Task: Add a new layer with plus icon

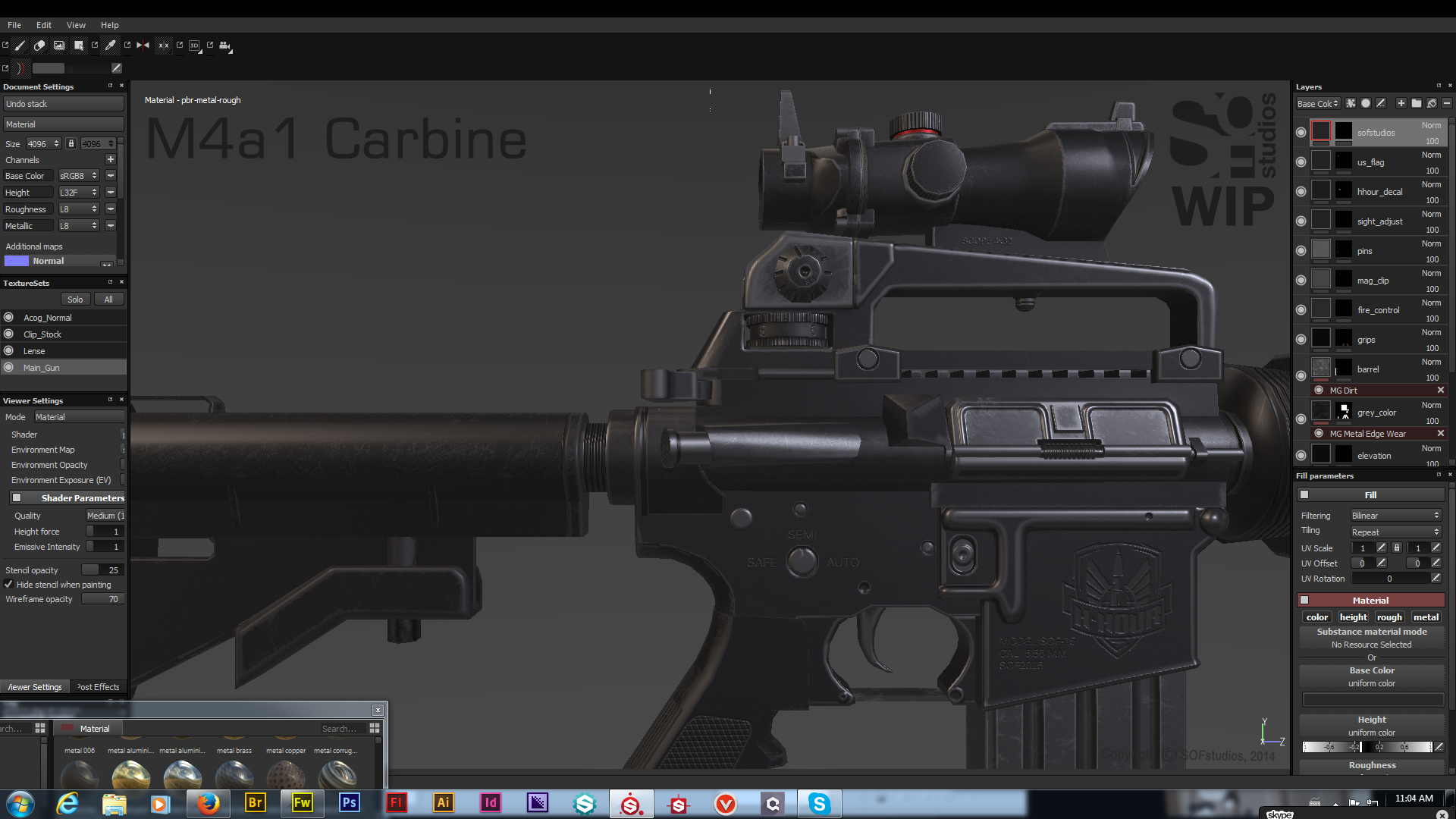Action: pos(1401,103)
